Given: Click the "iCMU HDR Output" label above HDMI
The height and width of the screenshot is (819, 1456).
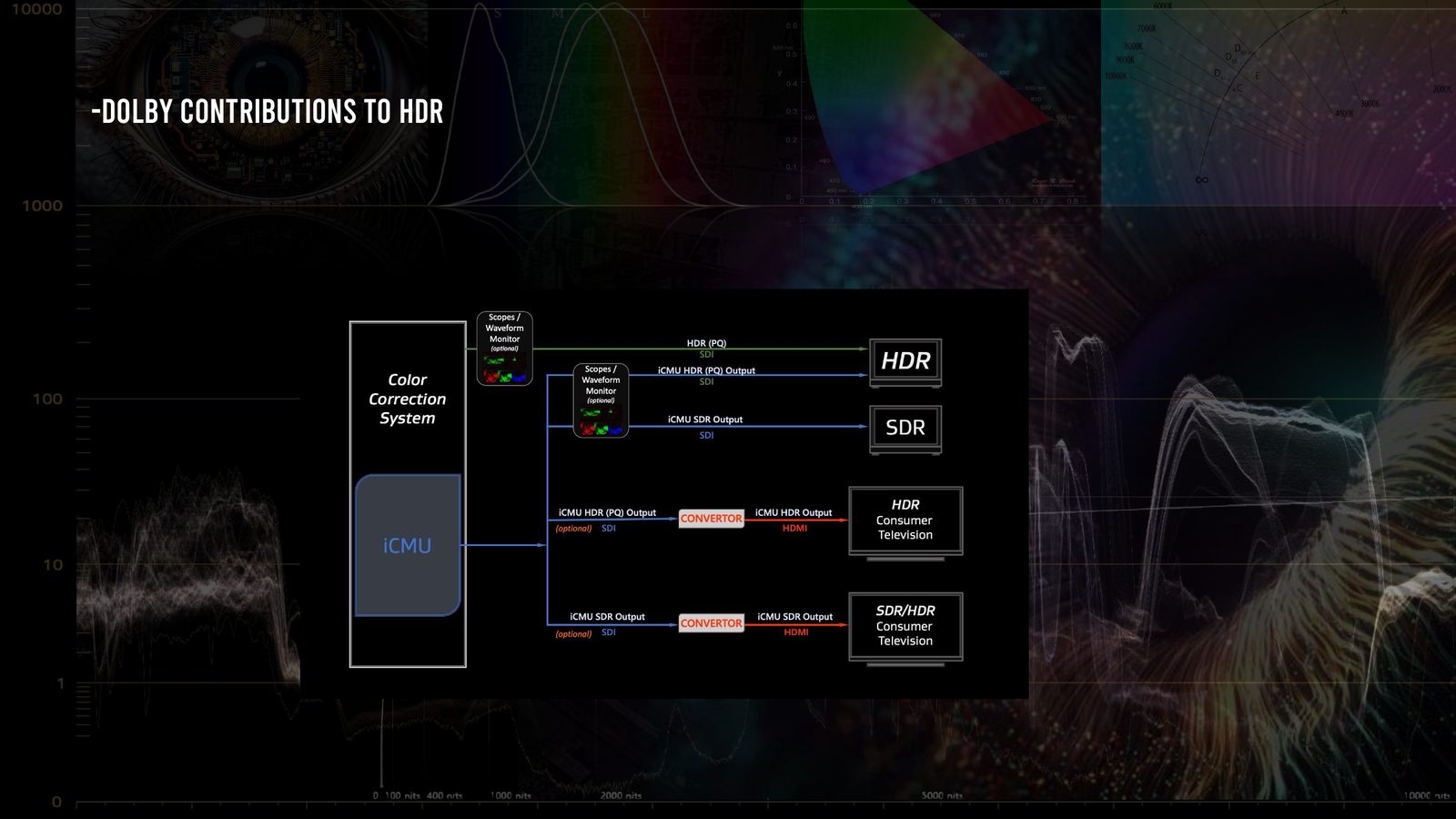Looking at the screenshot, I should coord(794,512).
